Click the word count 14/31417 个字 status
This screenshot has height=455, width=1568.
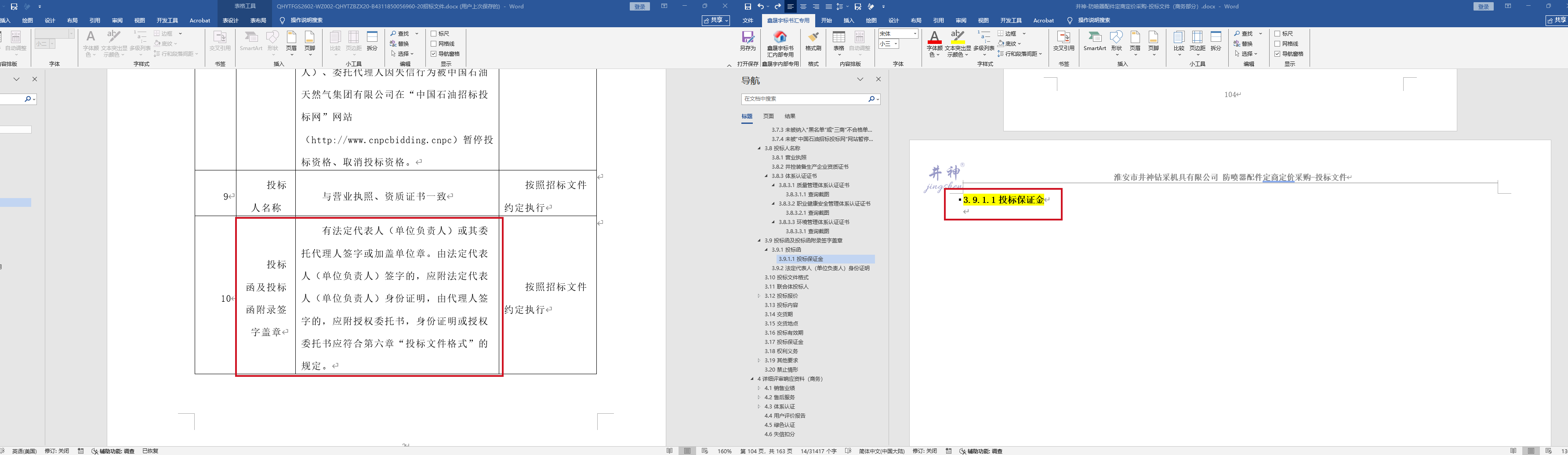[819, 451]
